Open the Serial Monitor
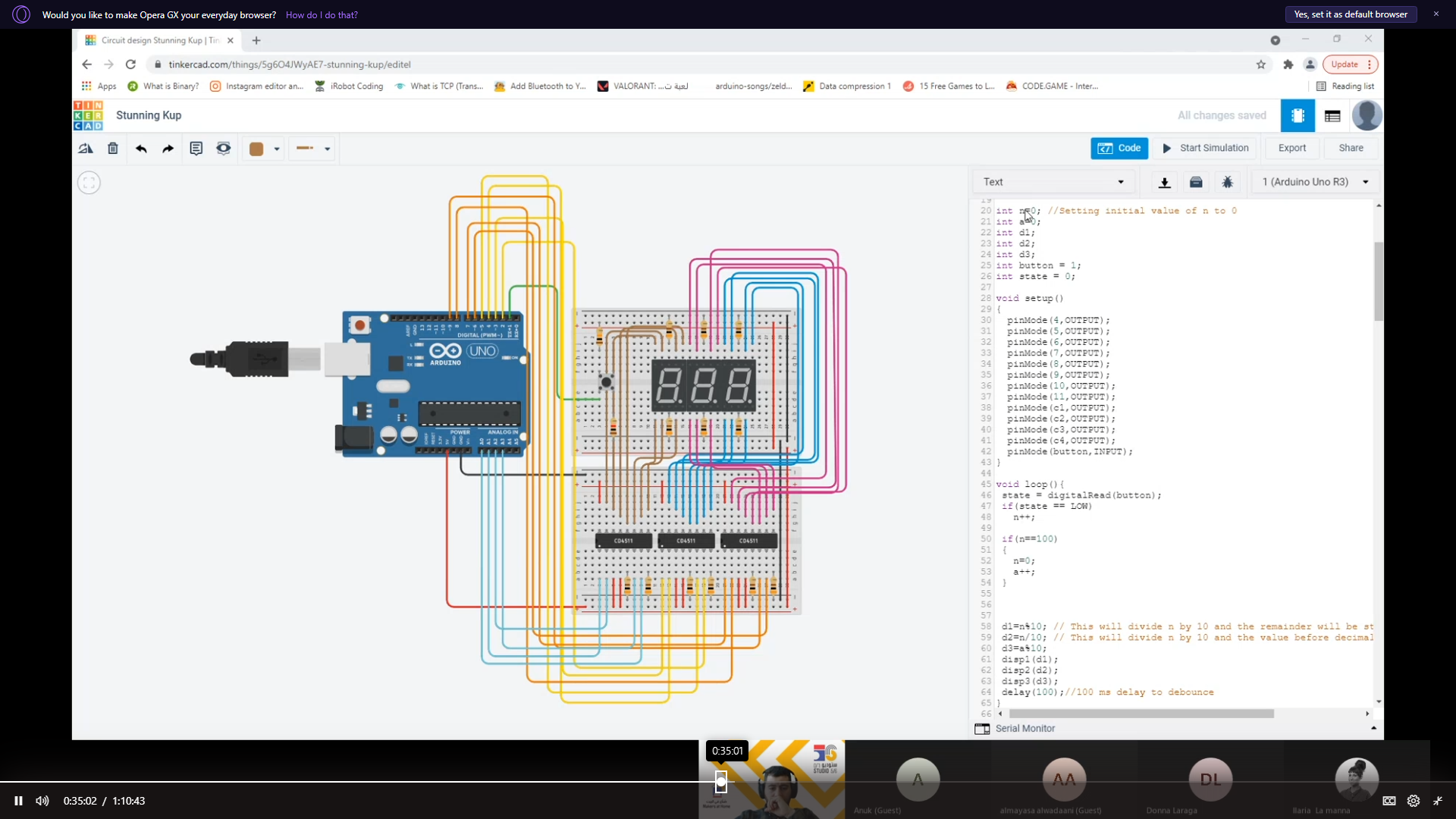Screen dimensions: 1456x819 click(1015, 729)
